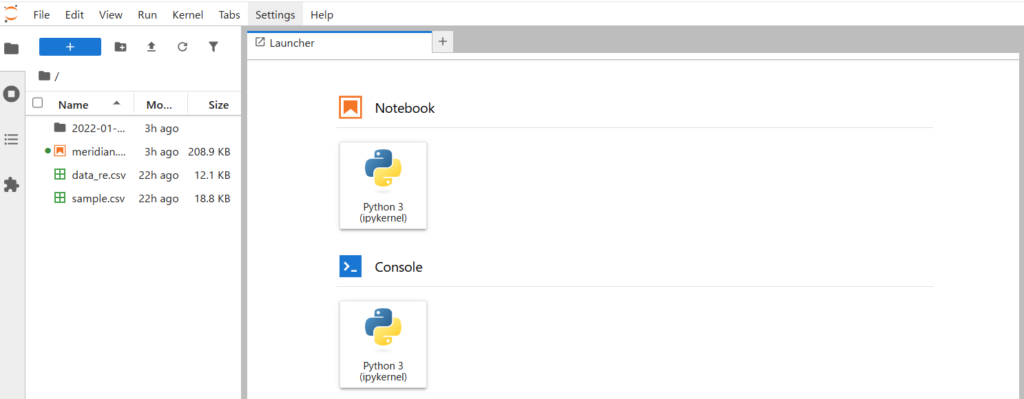Open the Extension Manager puzzle icon

pyautogui.click(x=11, y=185)
